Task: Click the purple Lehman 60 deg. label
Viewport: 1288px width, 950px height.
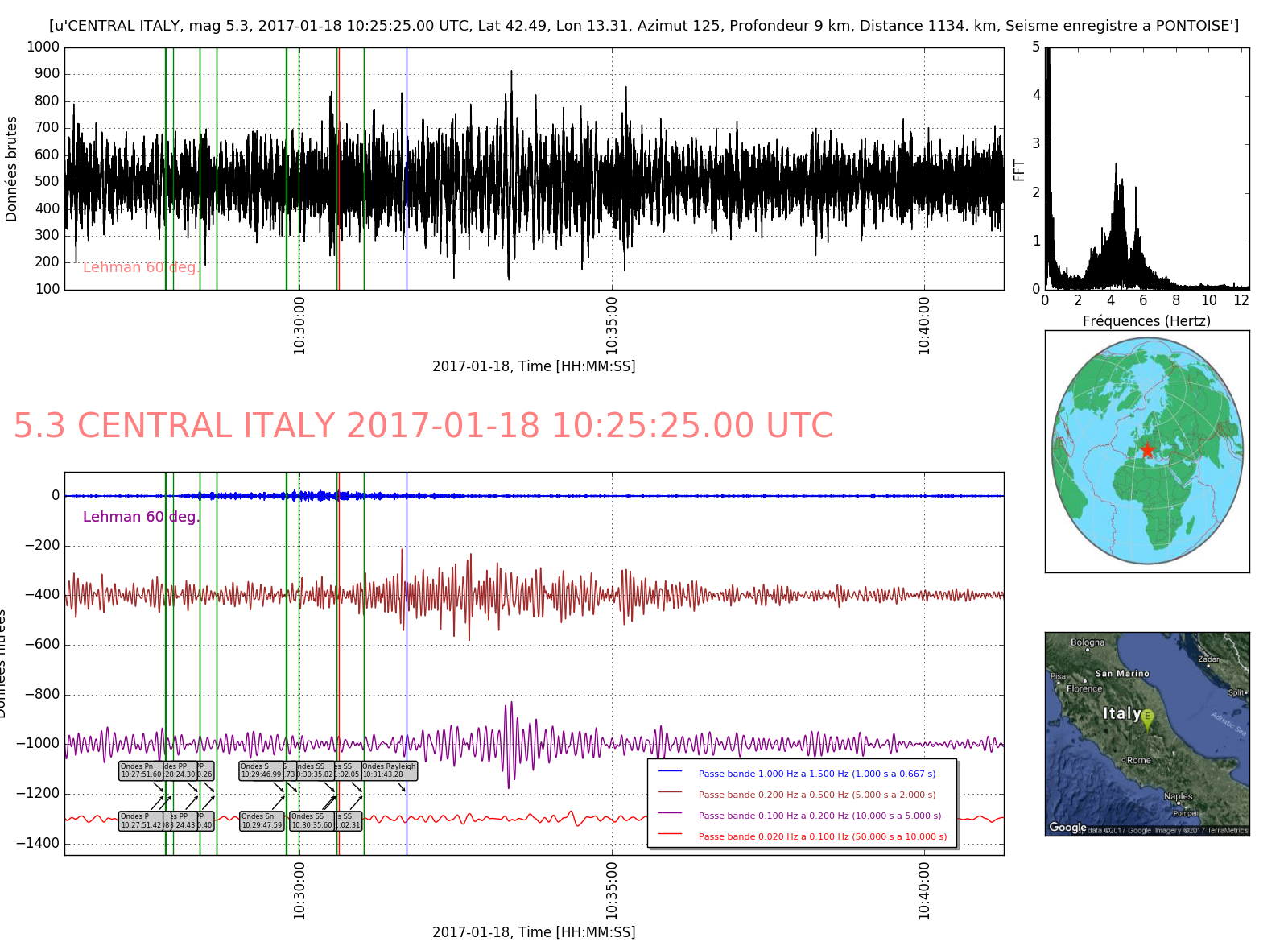Action: [x=141, y=517]
